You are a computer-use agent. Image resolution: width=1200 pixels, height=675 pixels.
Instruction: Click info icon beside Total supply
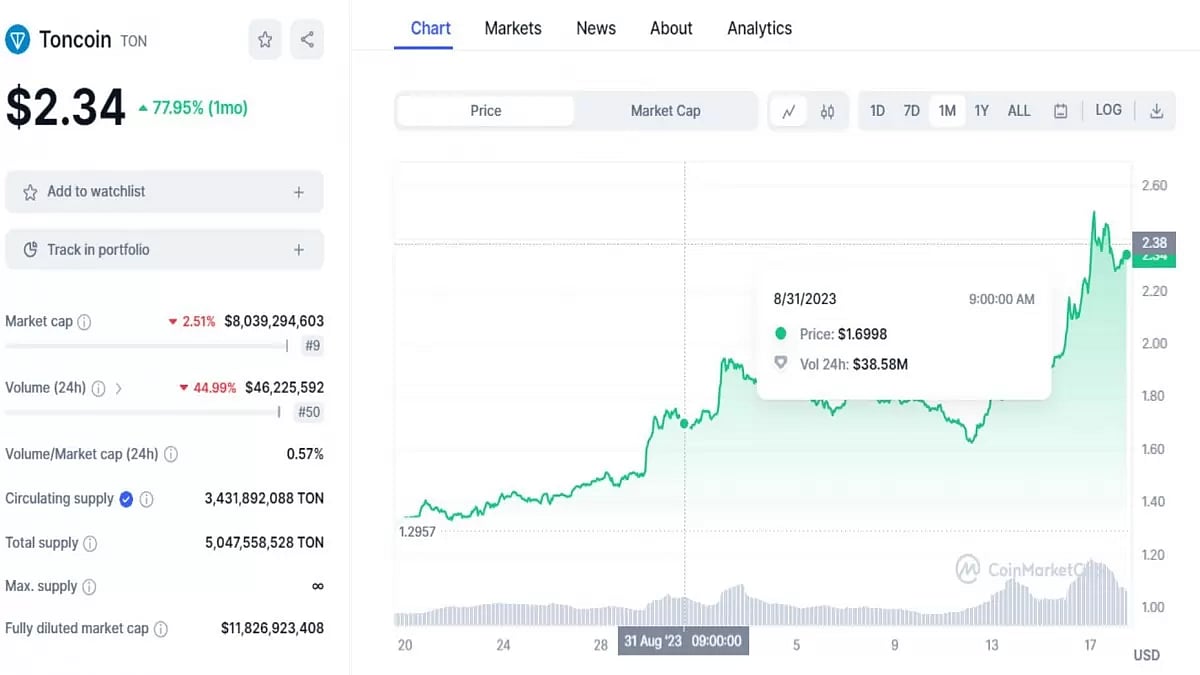90,543
